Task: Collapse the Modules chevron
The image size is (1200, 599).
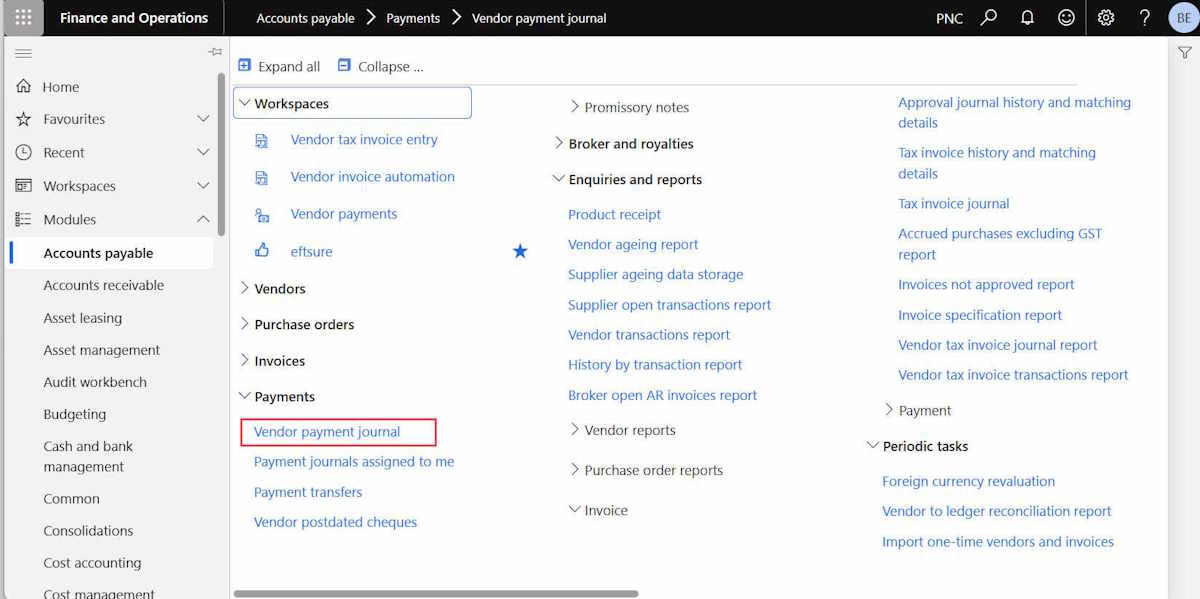Action: [203, 219]
